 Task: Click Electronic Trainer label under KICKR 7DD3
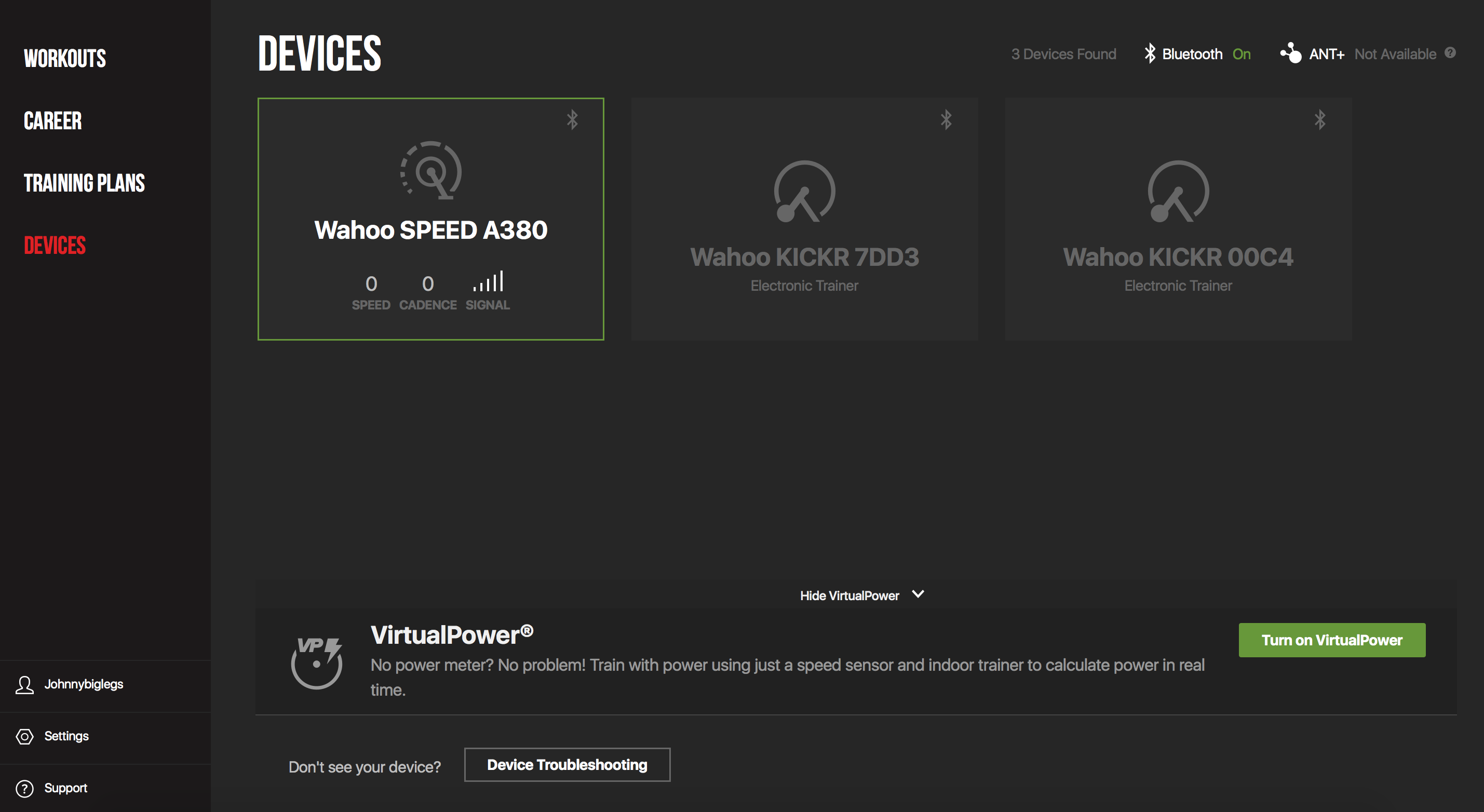pos(804,286)
